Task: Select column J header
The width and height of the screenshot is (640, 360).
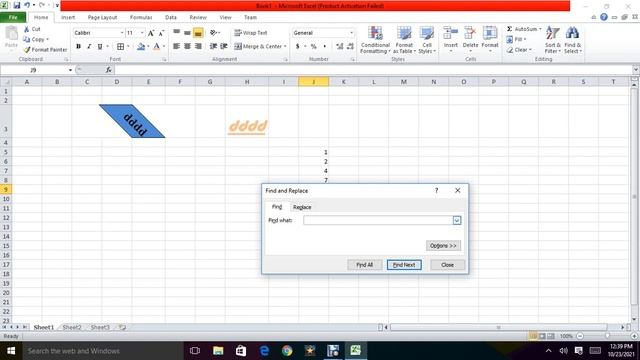Action: (313, 82)
